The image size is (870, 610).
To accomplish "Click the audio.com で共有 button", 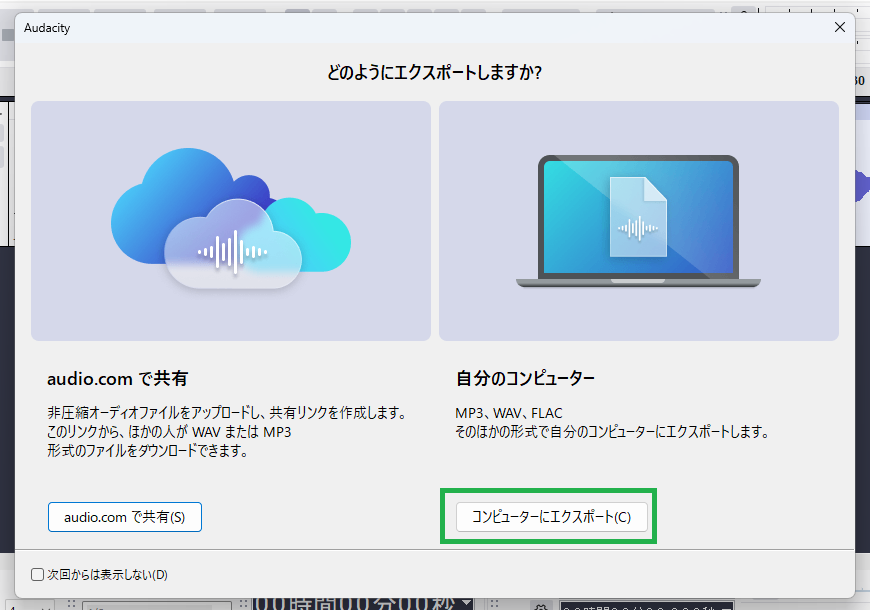I will point(125,517).
